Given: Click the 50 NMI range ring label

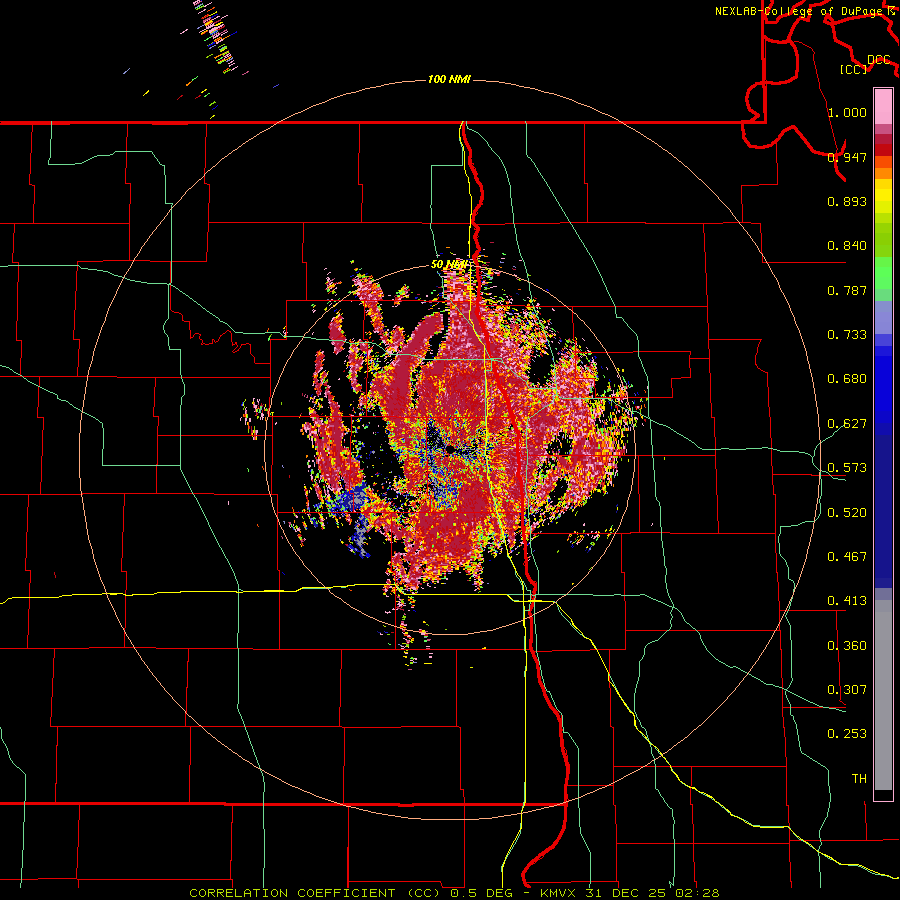Looking at the screenshot, I should (449, 265).
